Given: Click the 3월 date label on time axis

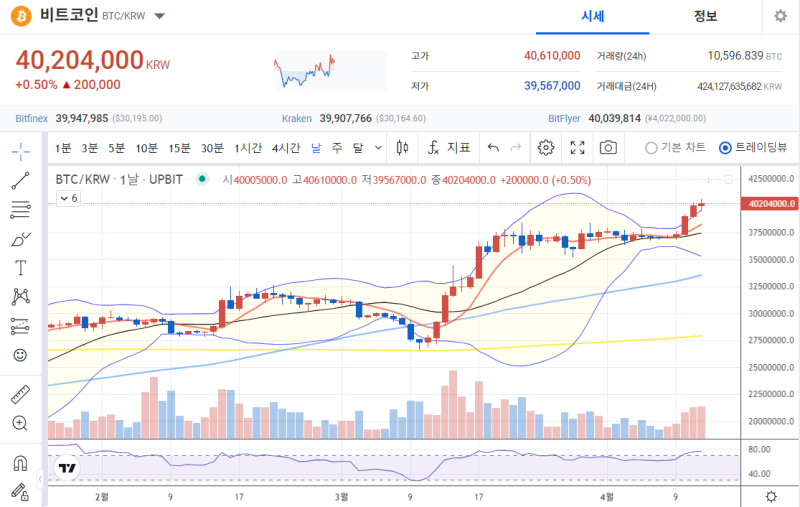Looking at the screenshot, I should pos(341,497).
